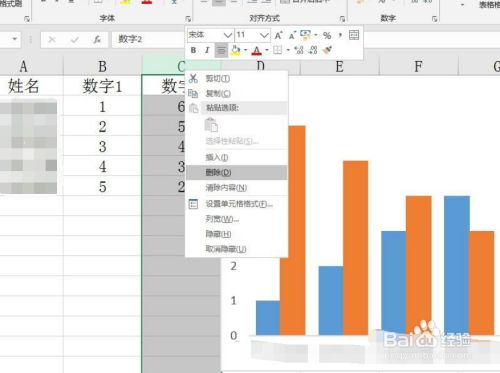500x373 pixels.
Task: Choose 清除内容(N) from context menu
Action: click(x=236, y=188)
